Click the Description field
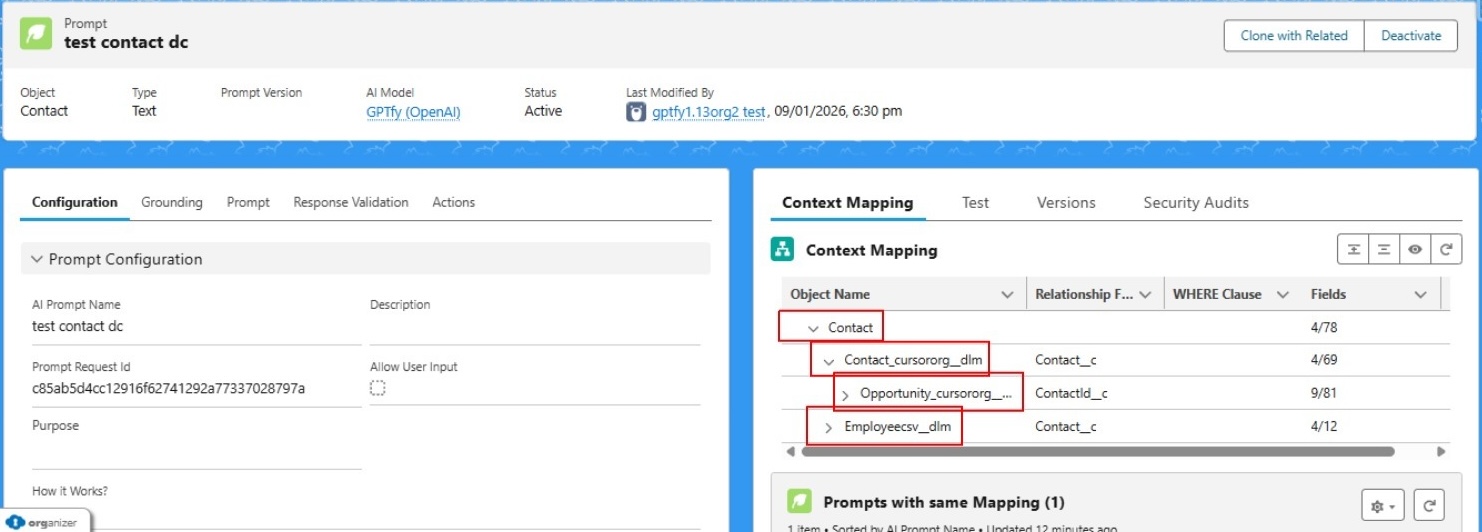 [x=535, y=329]
